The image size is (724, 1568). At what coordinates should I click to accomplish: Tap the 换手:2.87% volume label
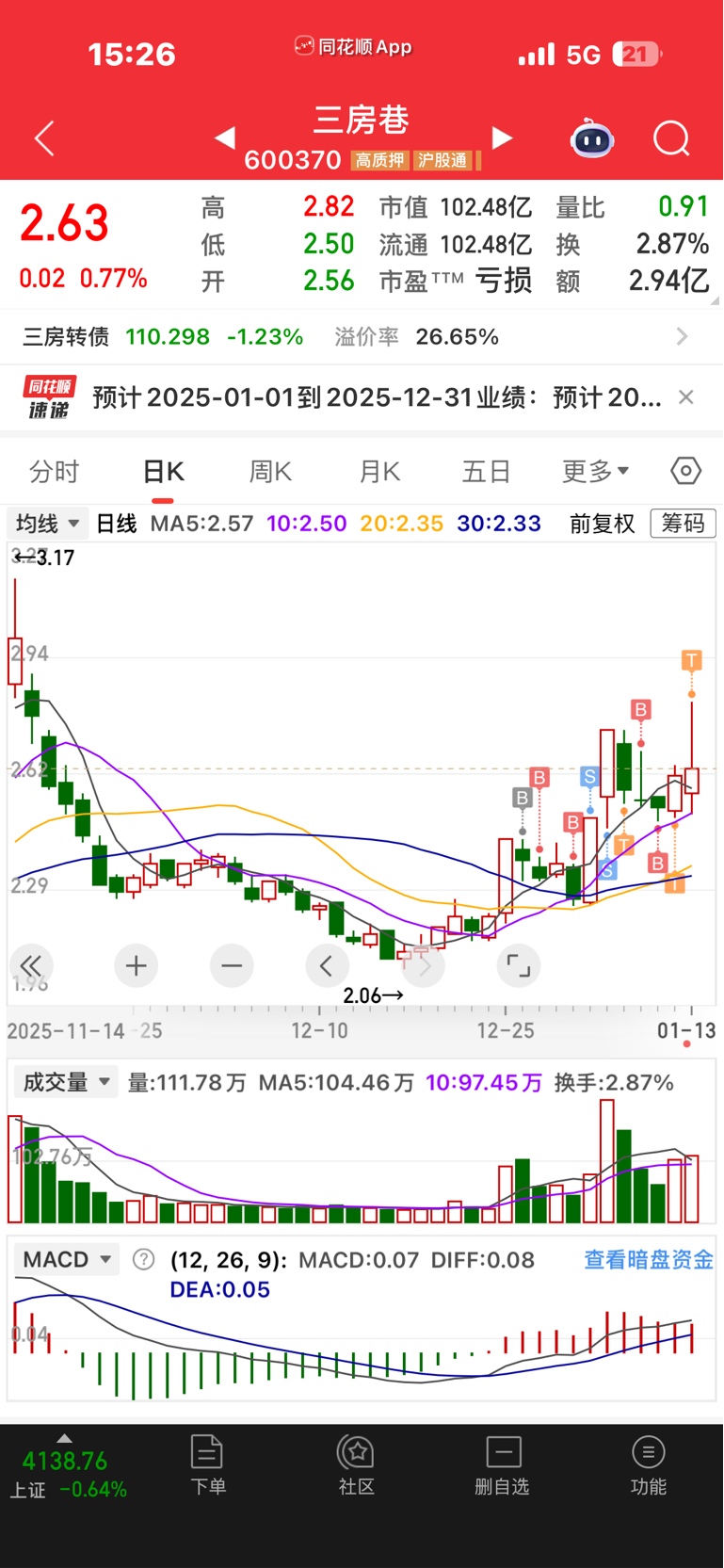click(614, 1082)
